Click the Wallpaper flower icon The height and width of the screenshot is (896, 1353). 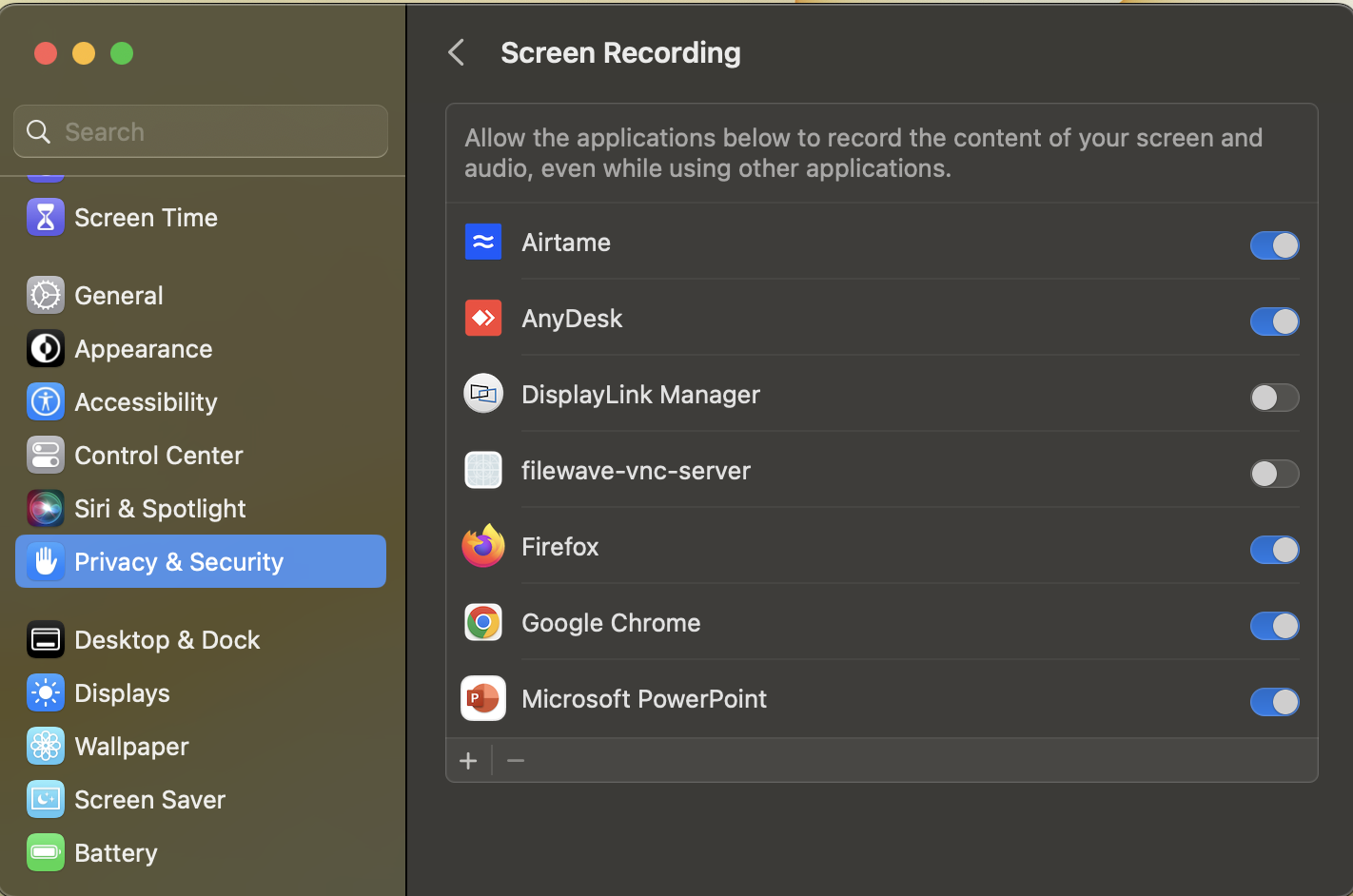pyautogui.click(x=46, y=747)
